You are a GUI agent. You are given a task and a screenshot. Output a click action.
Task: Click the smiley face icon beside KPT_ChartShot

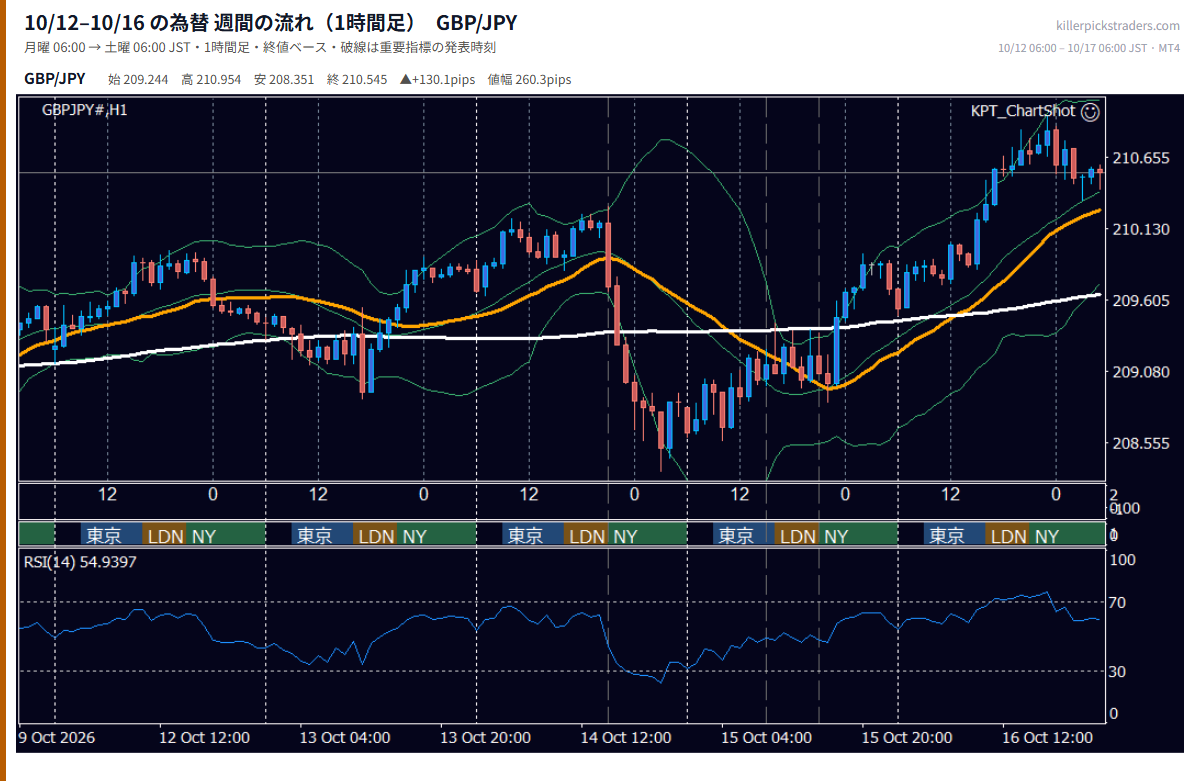pos(1090,112)
